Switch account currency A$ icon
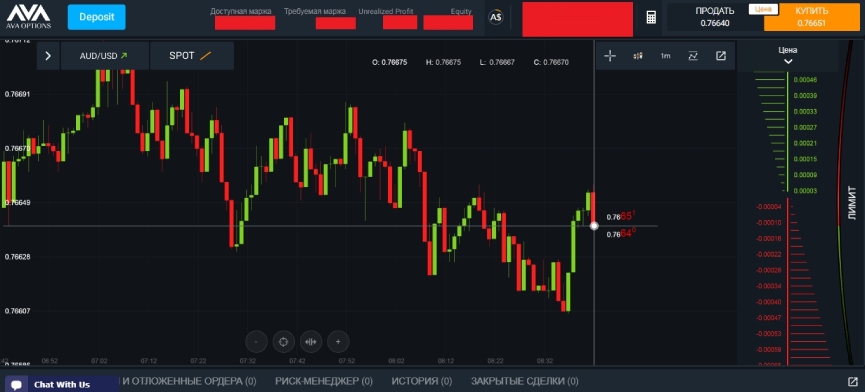 495,17
